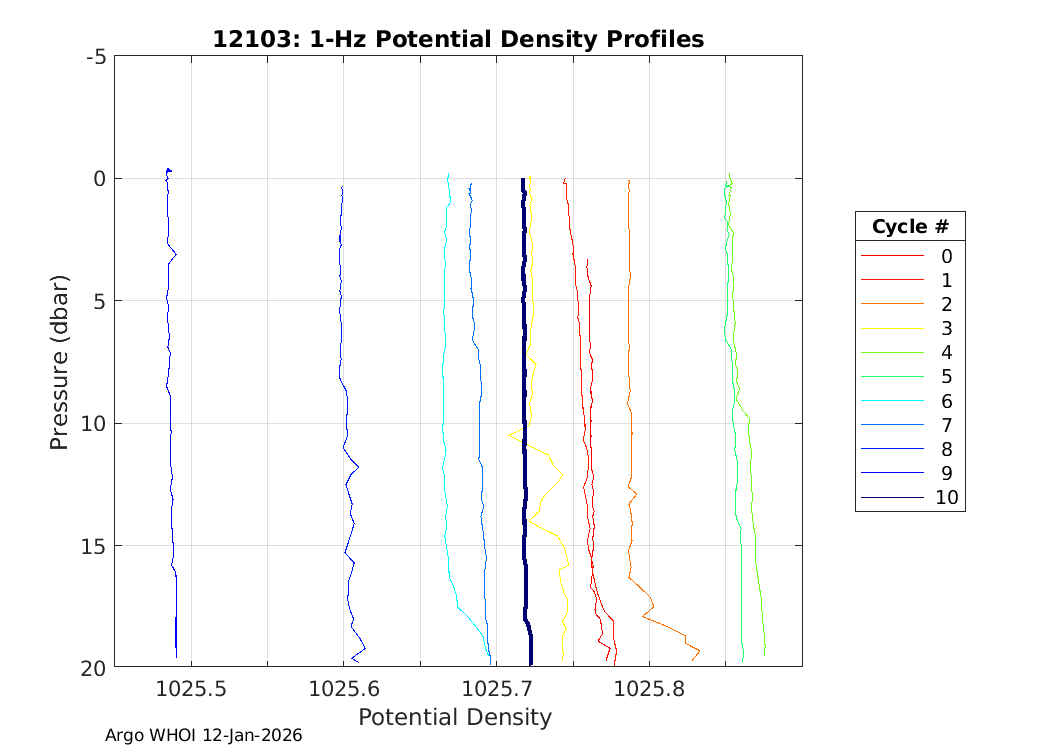Click the cyan cycle 6 legend line swatch
Screen dimensions: 1050x750
[x=892, y=401]
